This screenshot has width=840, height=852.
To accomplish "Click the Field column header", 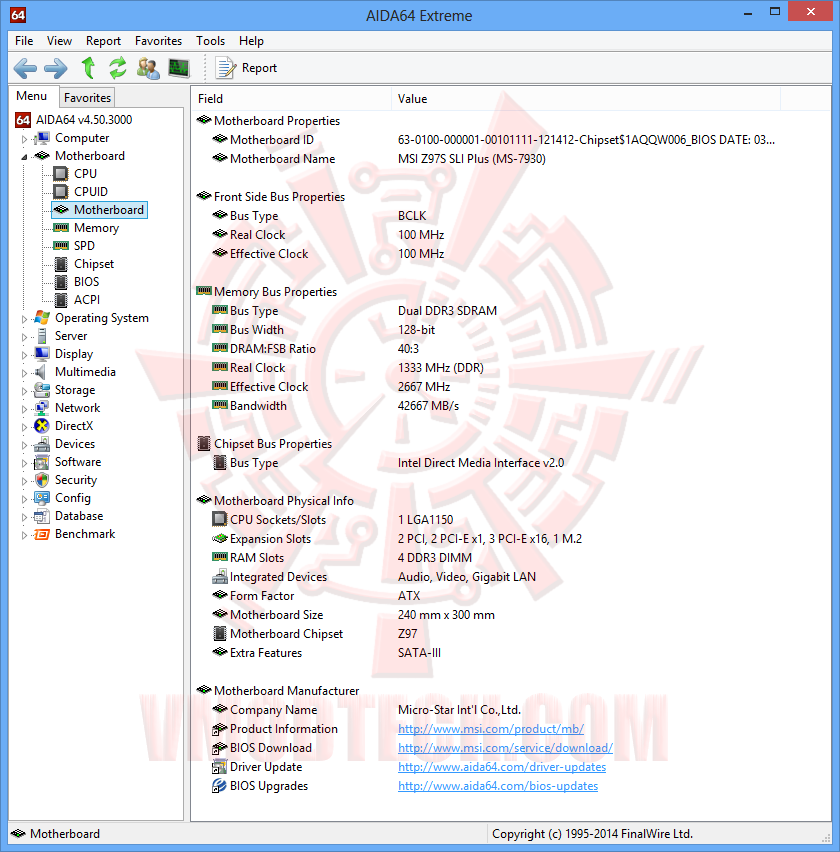I will coord(291,99).
